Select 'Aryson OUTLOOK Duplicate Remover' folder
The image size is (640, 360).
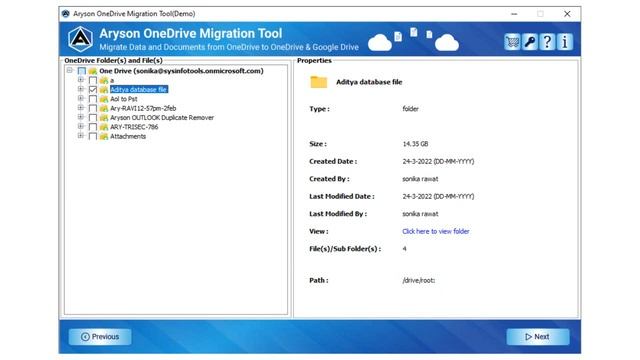(162, 118)
